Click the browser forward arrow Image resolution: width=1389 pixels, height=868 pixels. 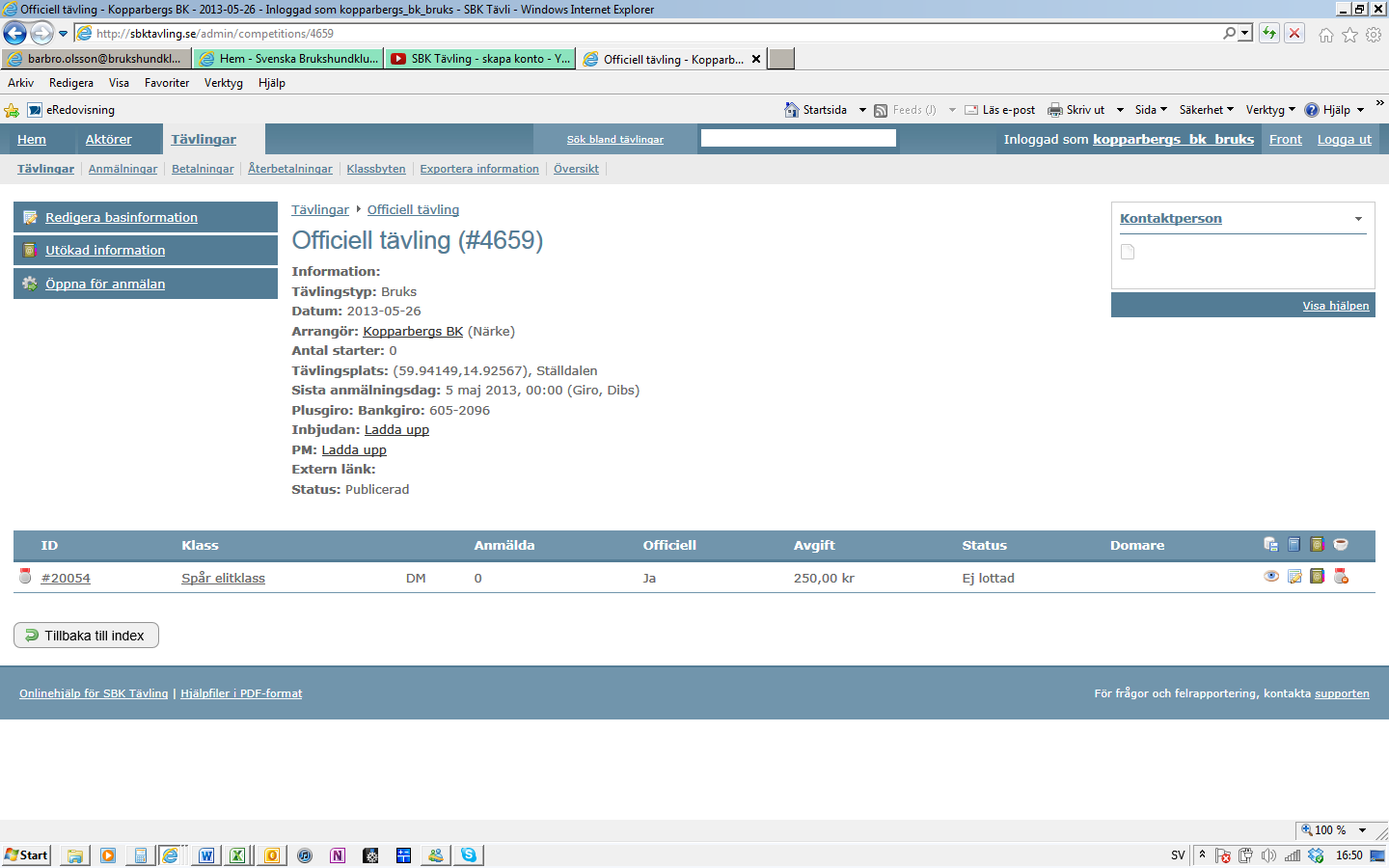tap(41, 34)
